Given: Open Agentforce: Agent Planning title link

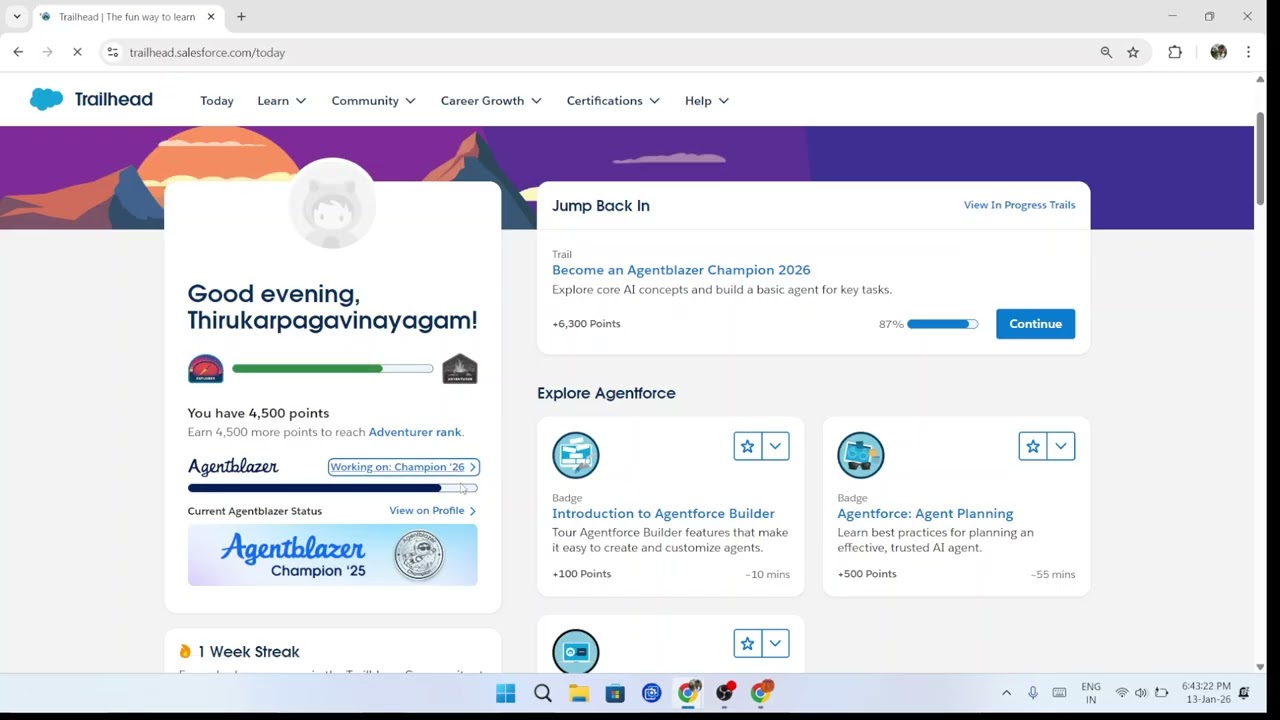Looking at the screenshot, I should (925, 514).
